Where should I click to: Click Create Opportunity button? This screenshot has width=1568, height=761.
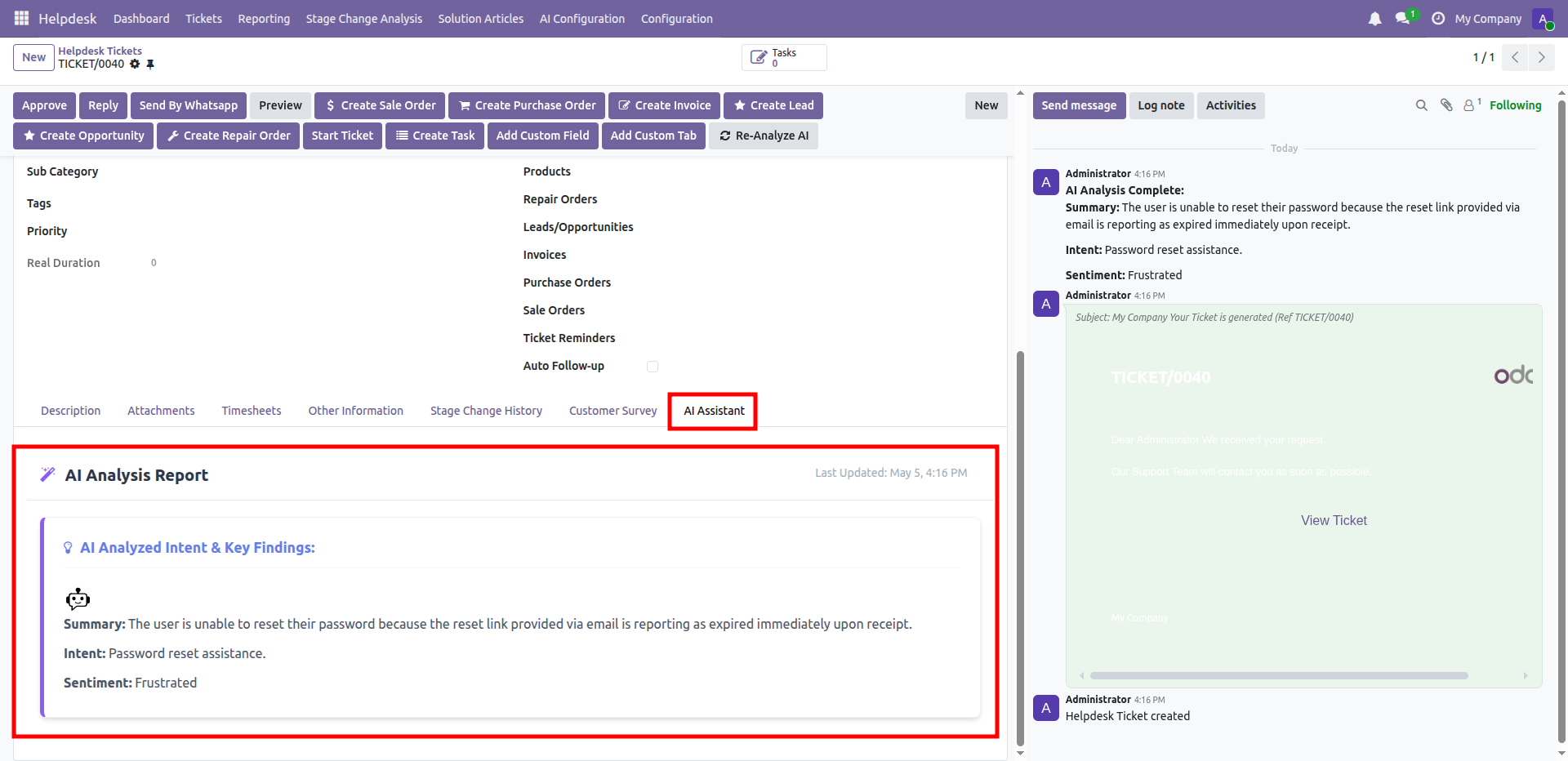pos(83,136)
